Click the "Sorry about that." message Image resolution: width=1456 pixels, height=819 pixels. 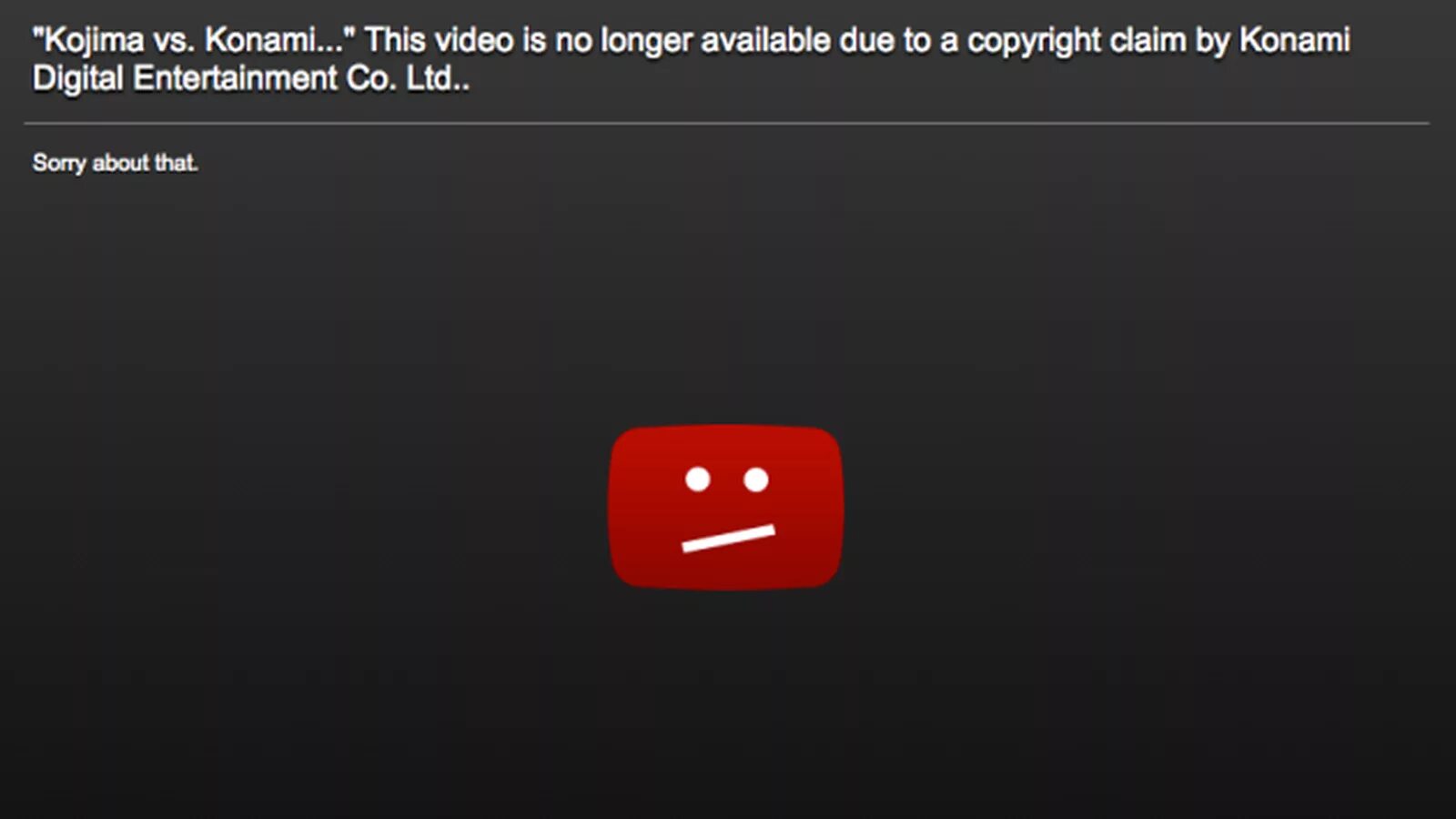115,163
